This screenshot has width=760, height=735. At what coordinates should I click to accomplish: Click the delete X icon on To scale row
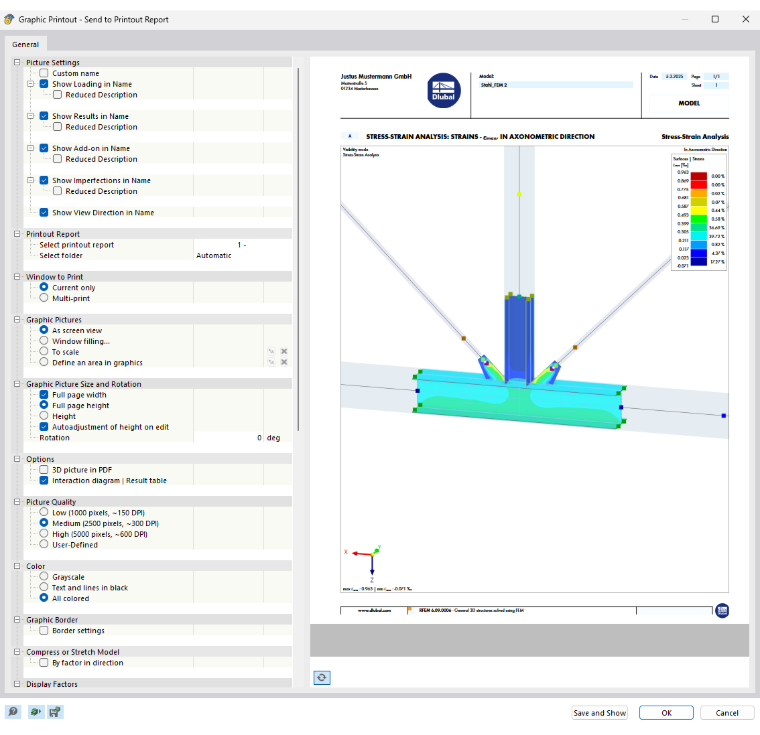coord(284,352)
